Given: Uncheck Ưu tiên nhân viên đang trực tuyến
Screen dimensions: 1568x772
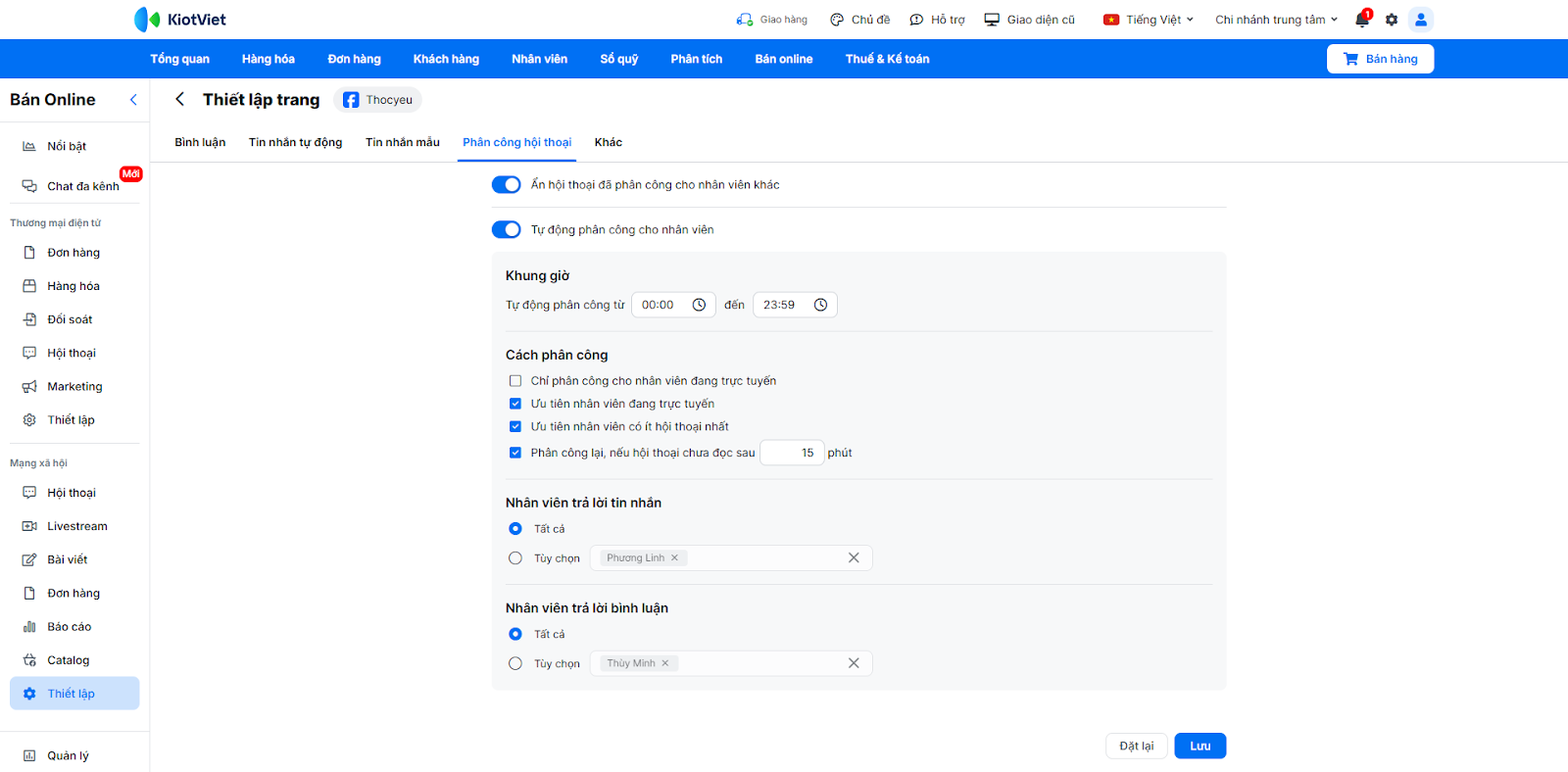Looking at the screenshot, I should point(515,404).
